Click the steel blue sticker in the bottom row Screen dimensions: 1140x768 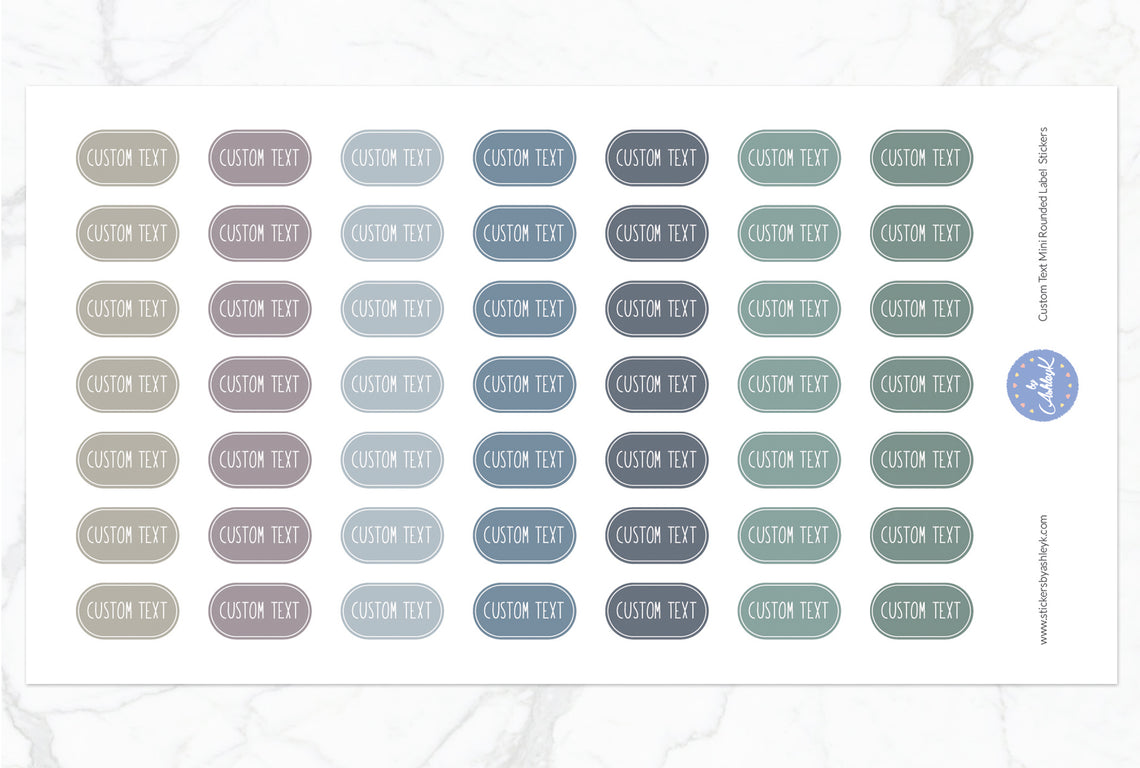(524, 611)
